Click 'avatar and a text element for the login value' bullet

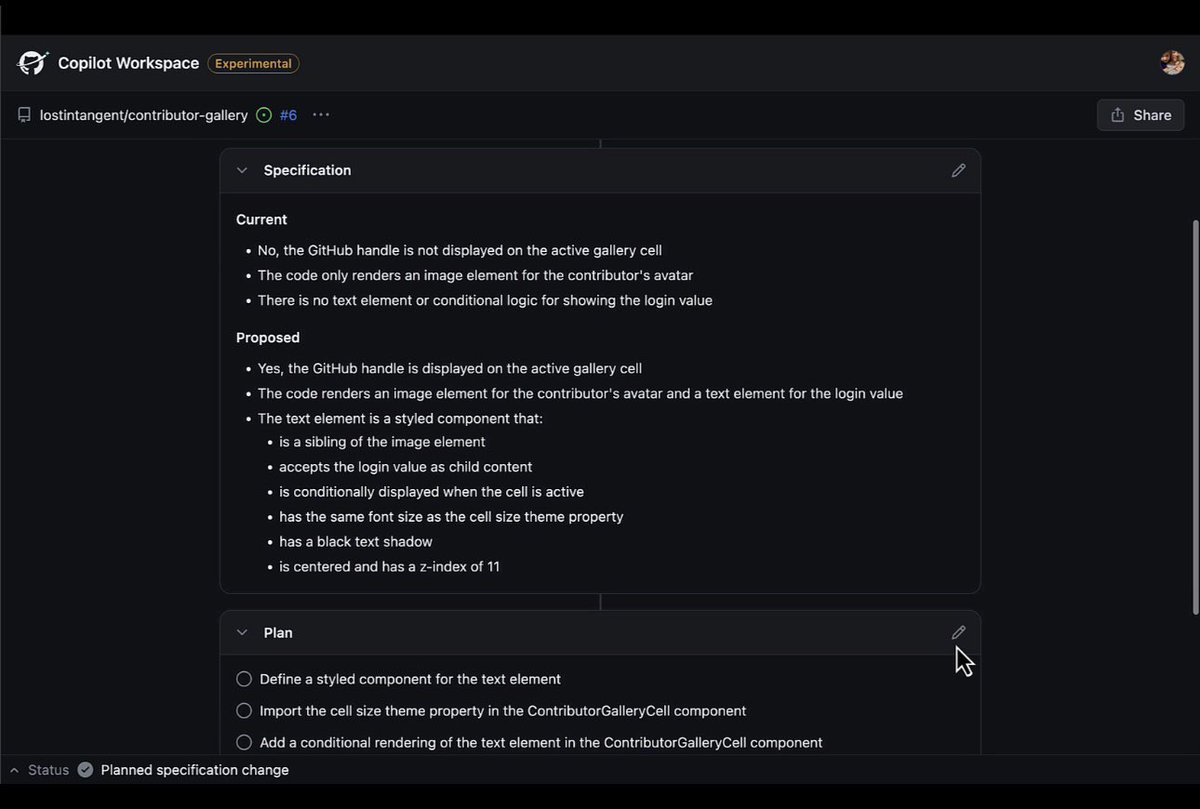580,394
